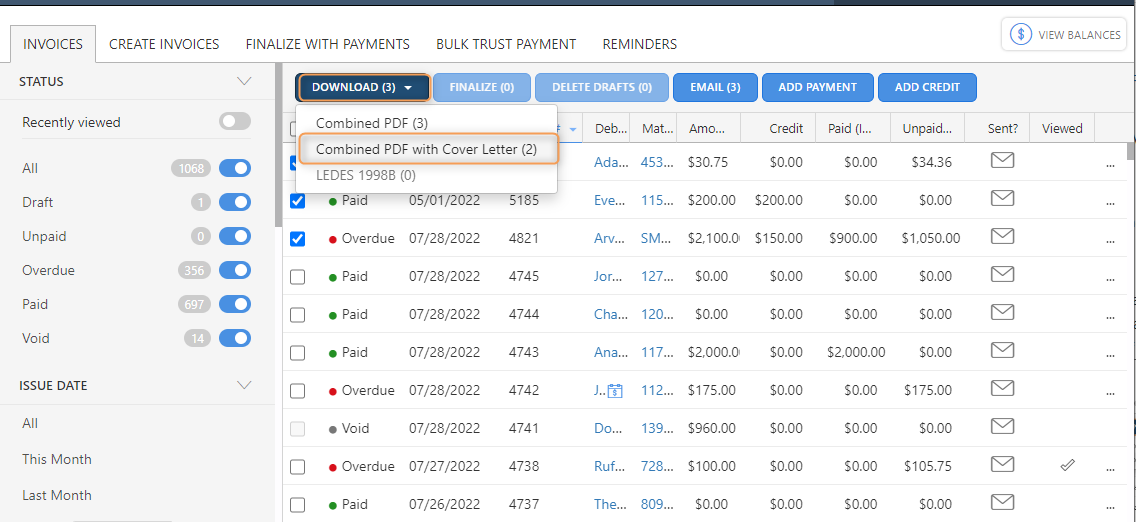
Task: Open the calendar icon on invoice 4742 debtor
Action: click(x=615, y=391)
